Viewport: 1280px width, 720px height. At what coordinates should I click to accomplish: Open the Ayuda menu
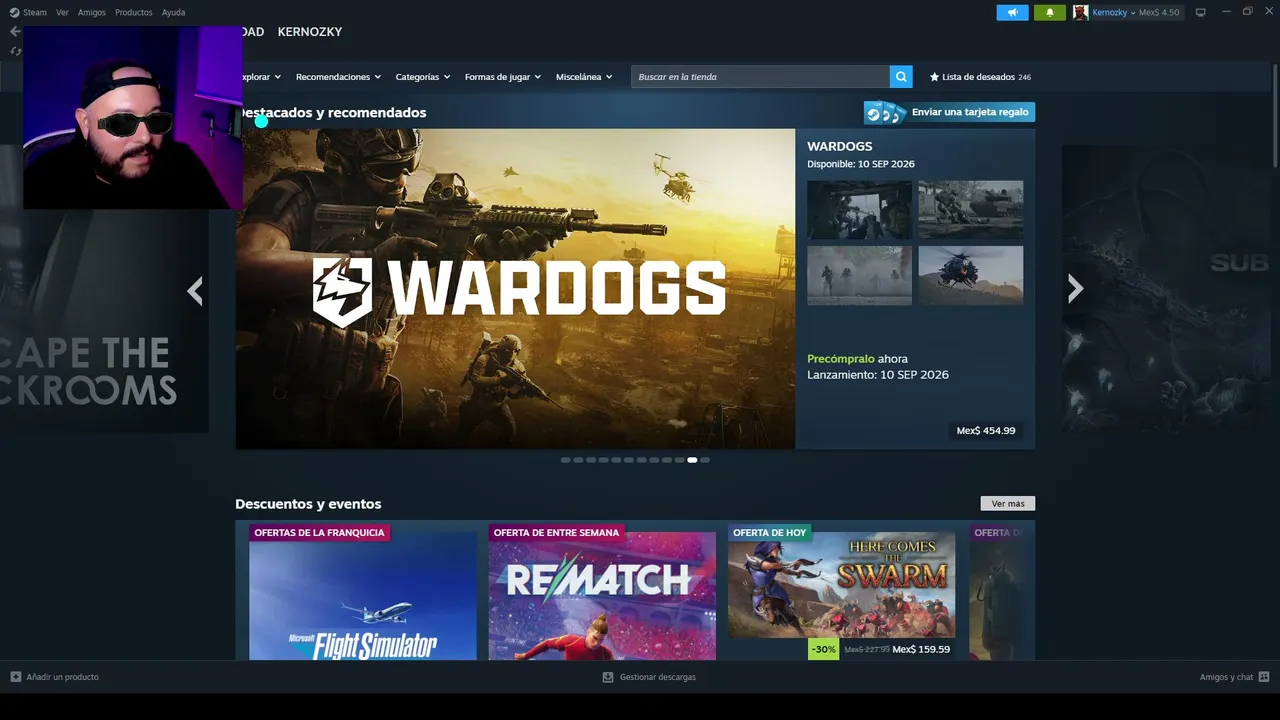[173, 12]
